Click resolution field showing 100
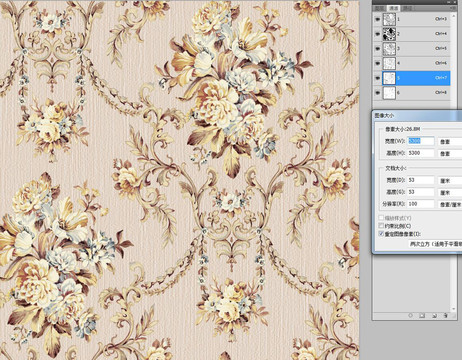Image resolution: width=462 pixels, height=360 pixels. click(421, 204)
